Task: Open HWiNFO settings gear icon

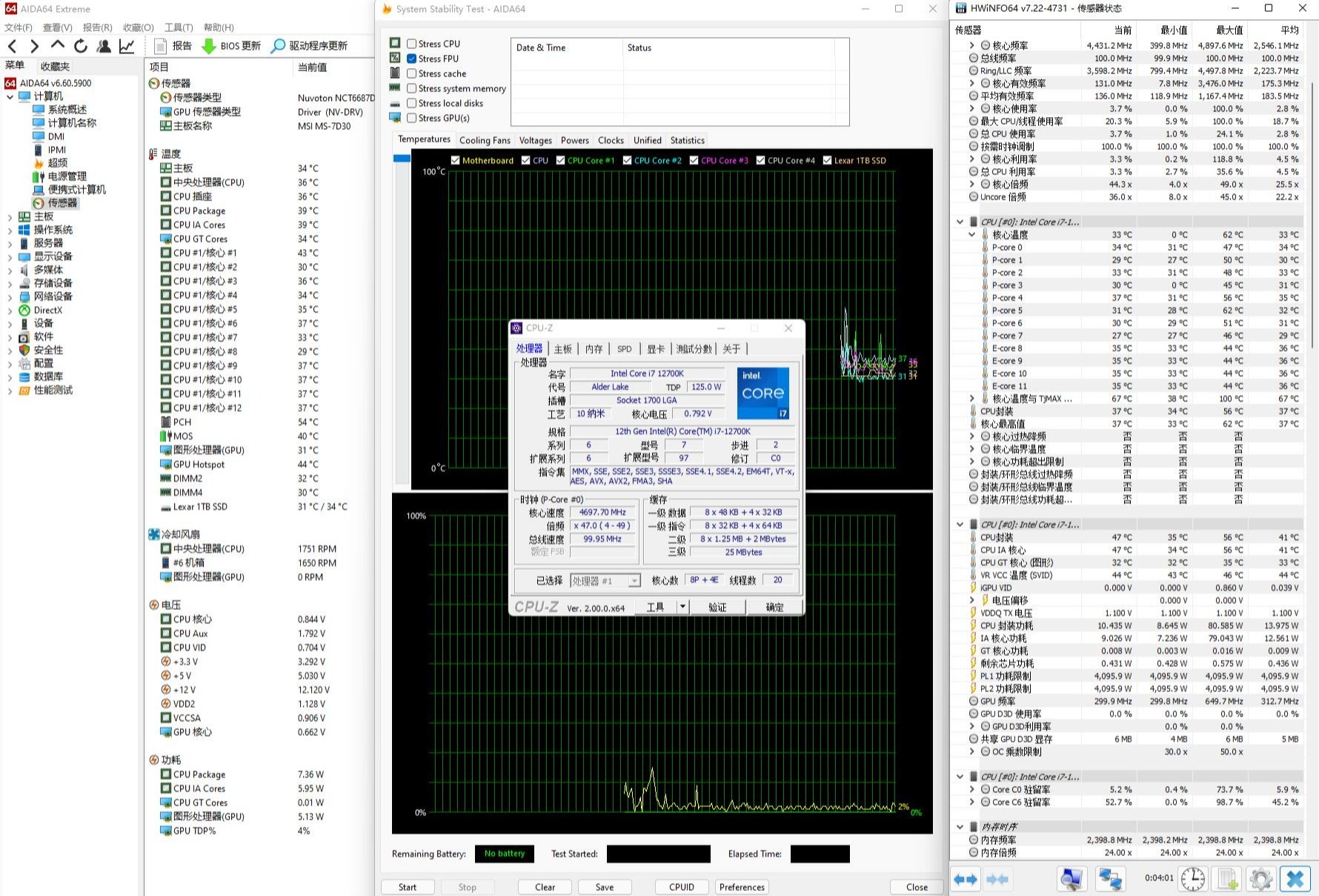Action: pos(1260,879)
